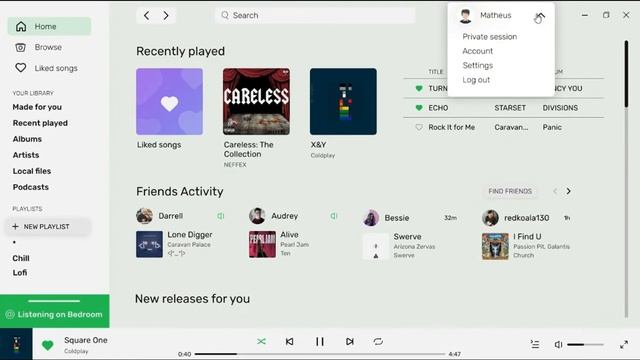Screen dimensions: 640x360
Task: Open Albums in your library
Action: (x=27, y=139)
